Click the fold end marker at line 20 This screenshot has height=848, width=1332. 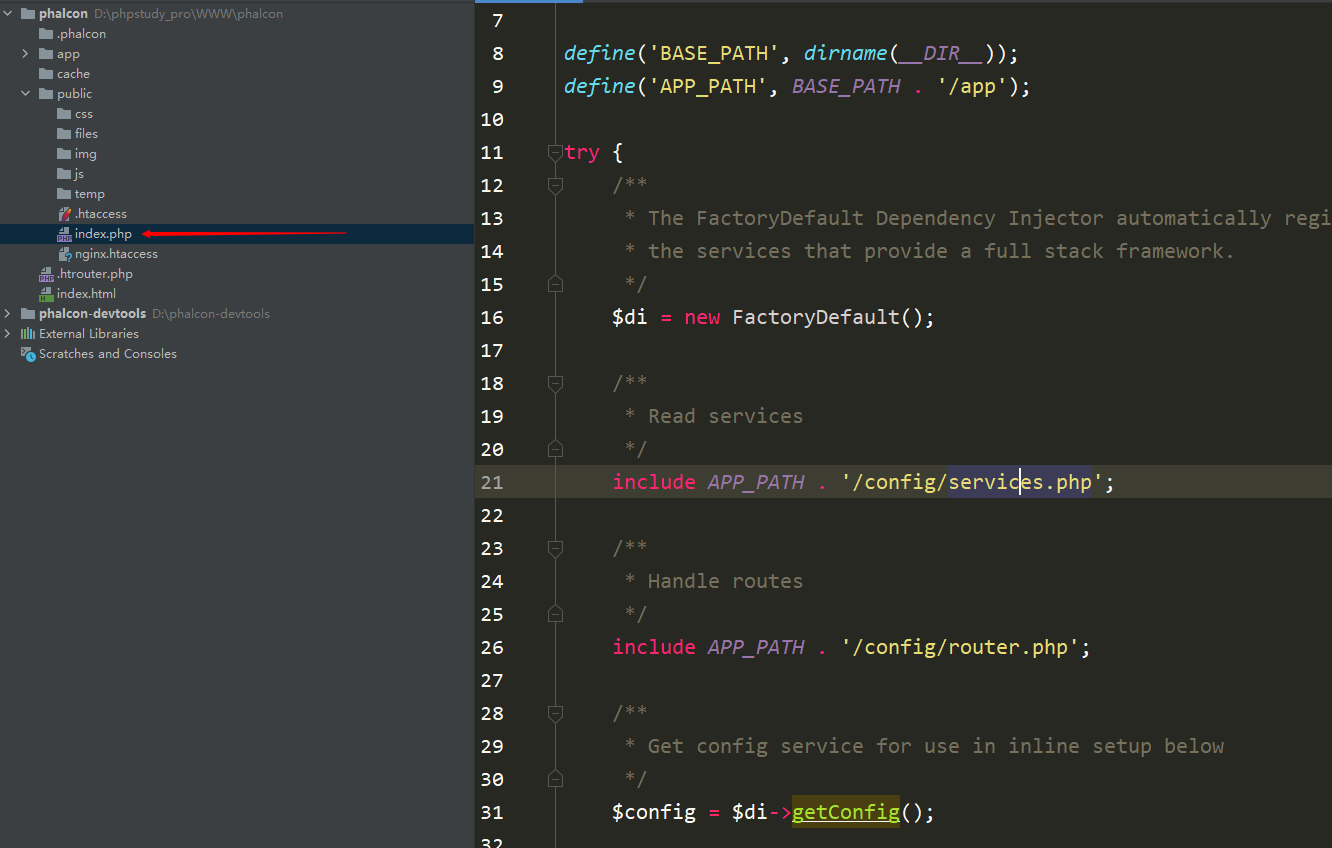coord(555,449)
